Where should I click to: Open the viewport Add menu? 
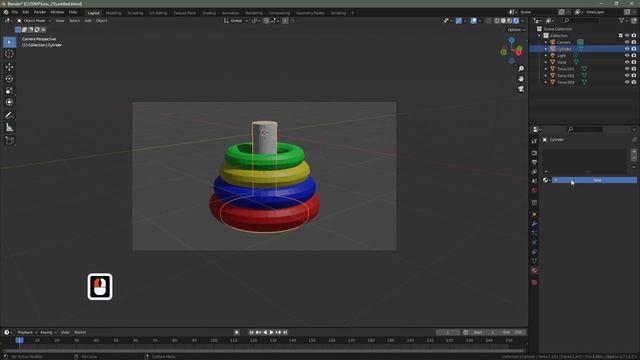(88, 21)
